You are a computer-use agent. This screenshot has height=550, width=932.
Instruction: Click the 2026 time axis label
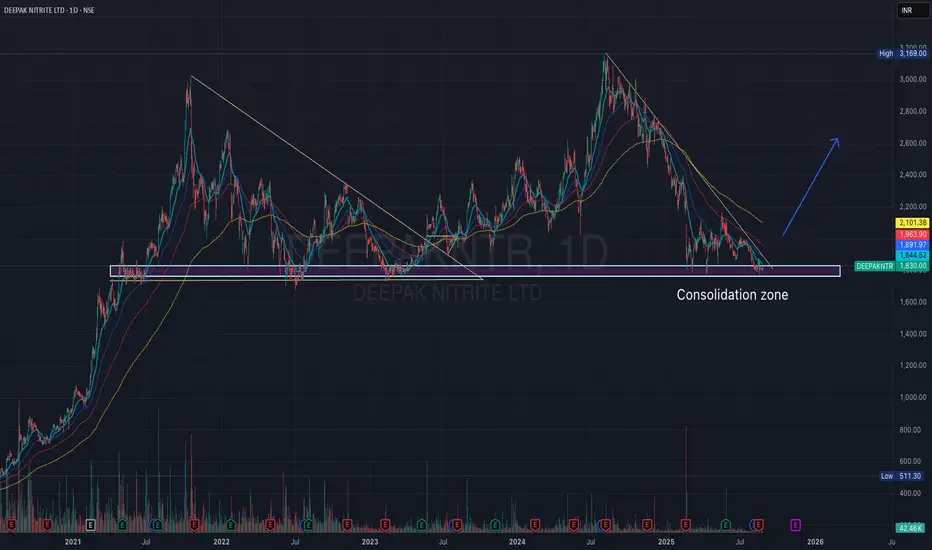(x=815, y=542)
